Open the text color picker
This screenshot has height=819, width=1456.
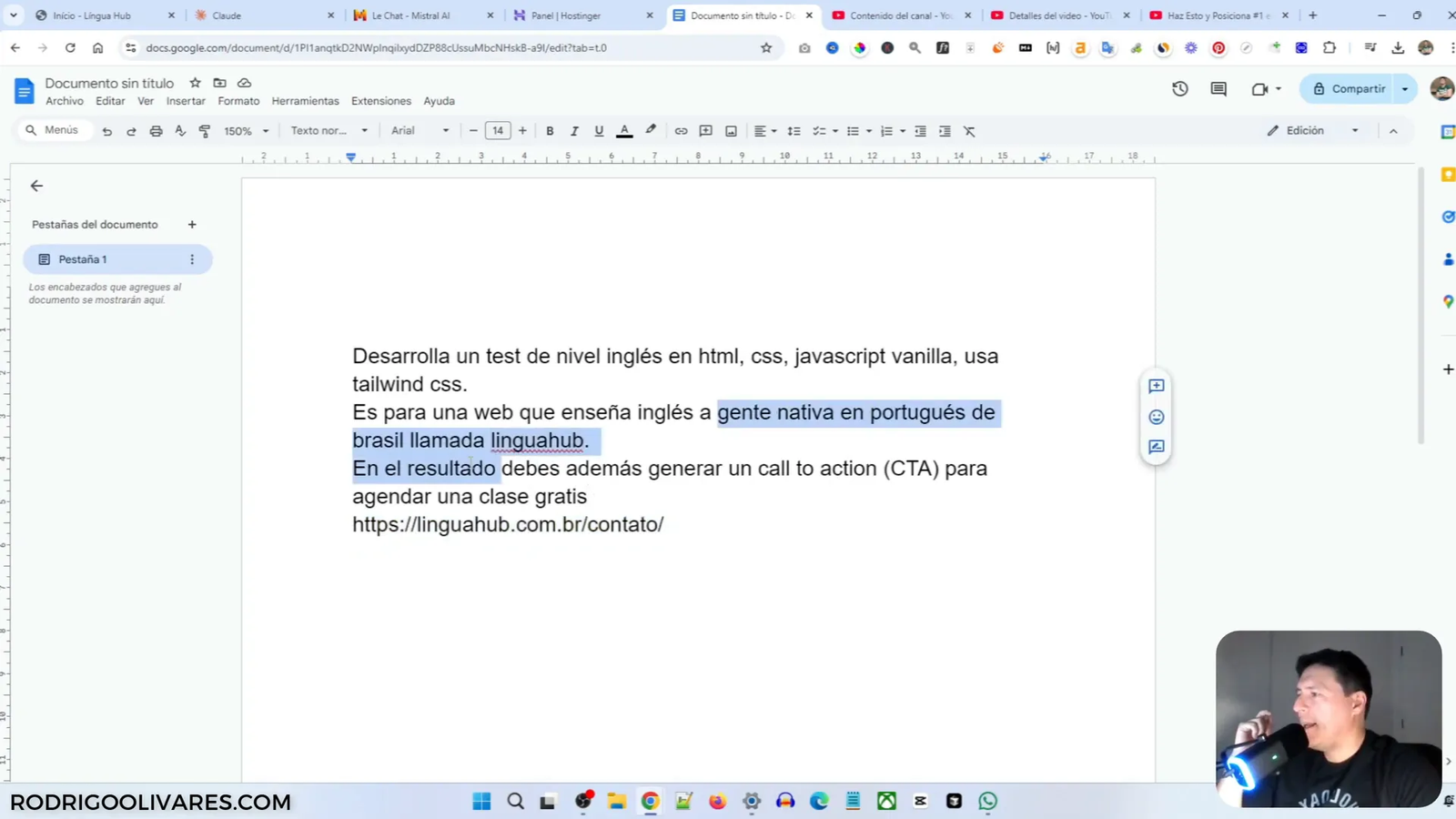point(624,130)
